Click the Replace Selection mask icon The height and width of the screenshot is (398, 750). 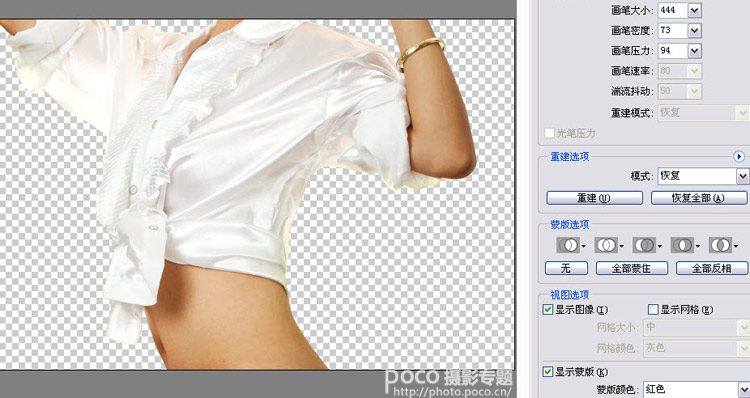pos(568,245)
